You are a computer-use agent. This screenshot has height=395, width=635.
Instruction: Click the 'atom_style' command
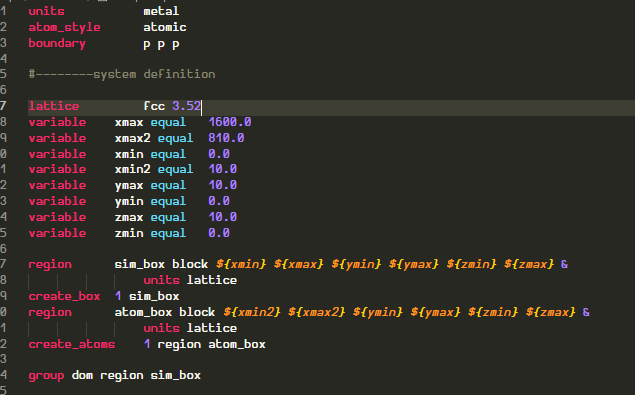[x=64, y=28]
